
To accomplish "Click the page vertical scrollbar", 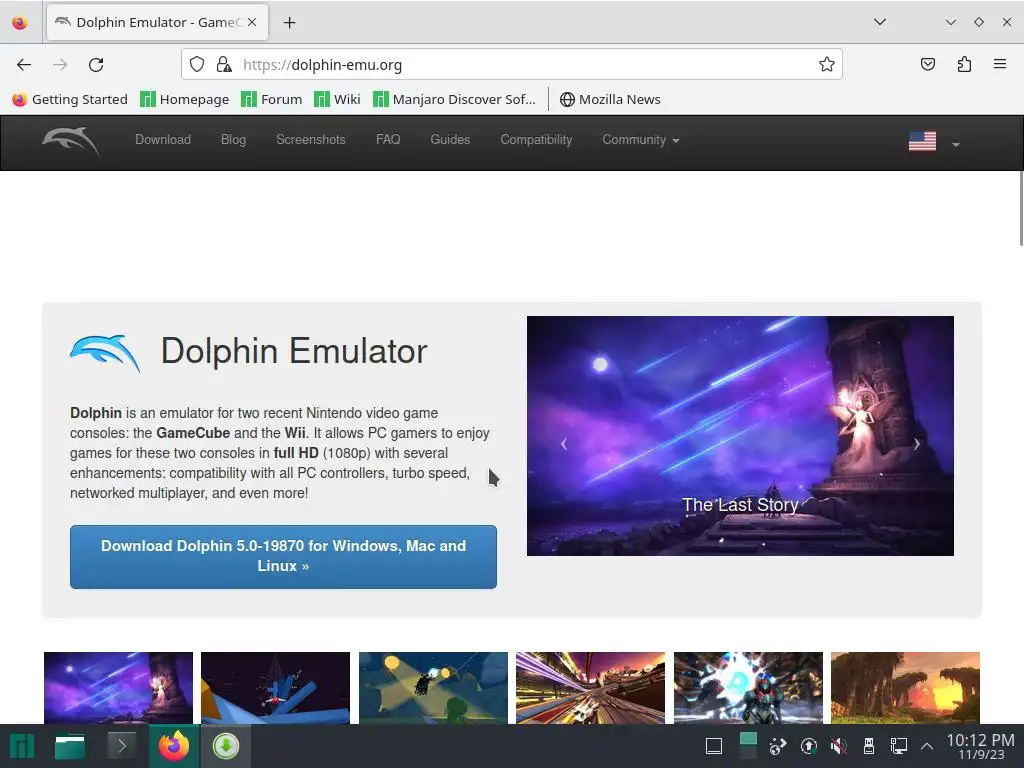I will 1021,209.
